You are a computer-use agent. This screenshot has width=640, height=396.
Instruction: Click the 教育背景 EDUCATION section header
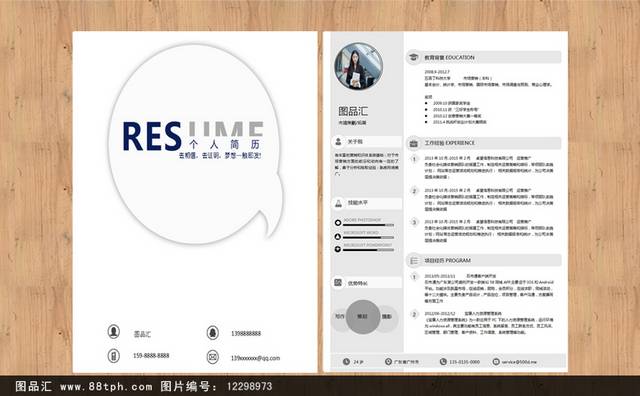coord(483,57)
